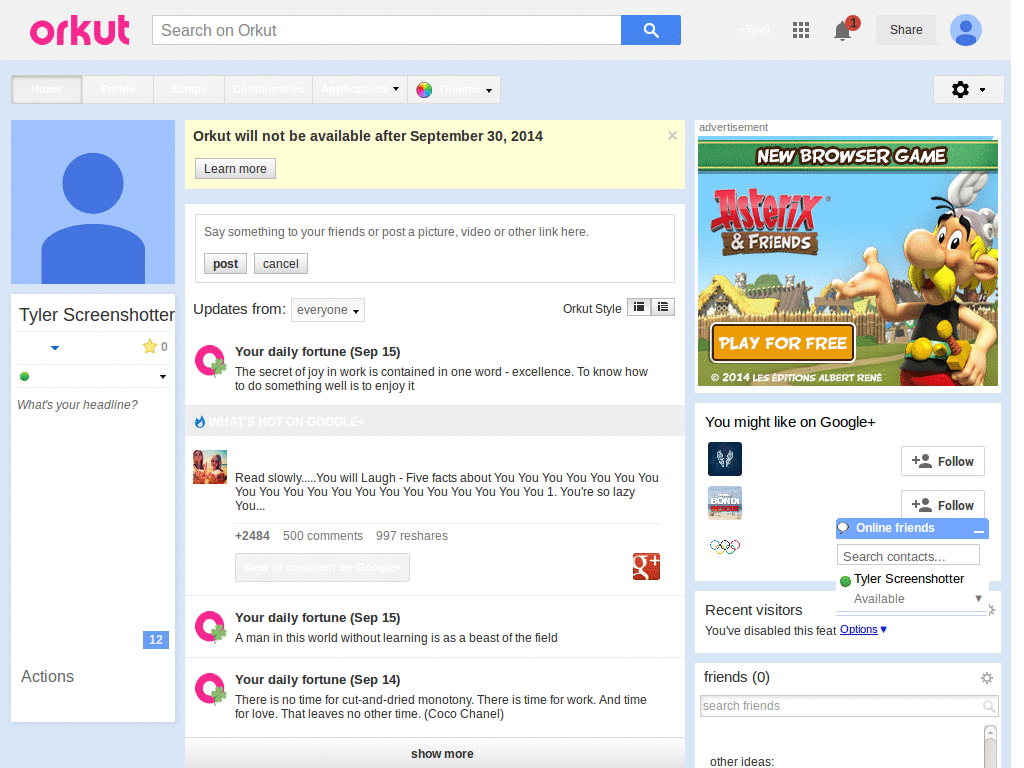This screenshot has width=1024, height=768.
Task: Click the +Tyler link in header
Action: click(x=754, y=30)
